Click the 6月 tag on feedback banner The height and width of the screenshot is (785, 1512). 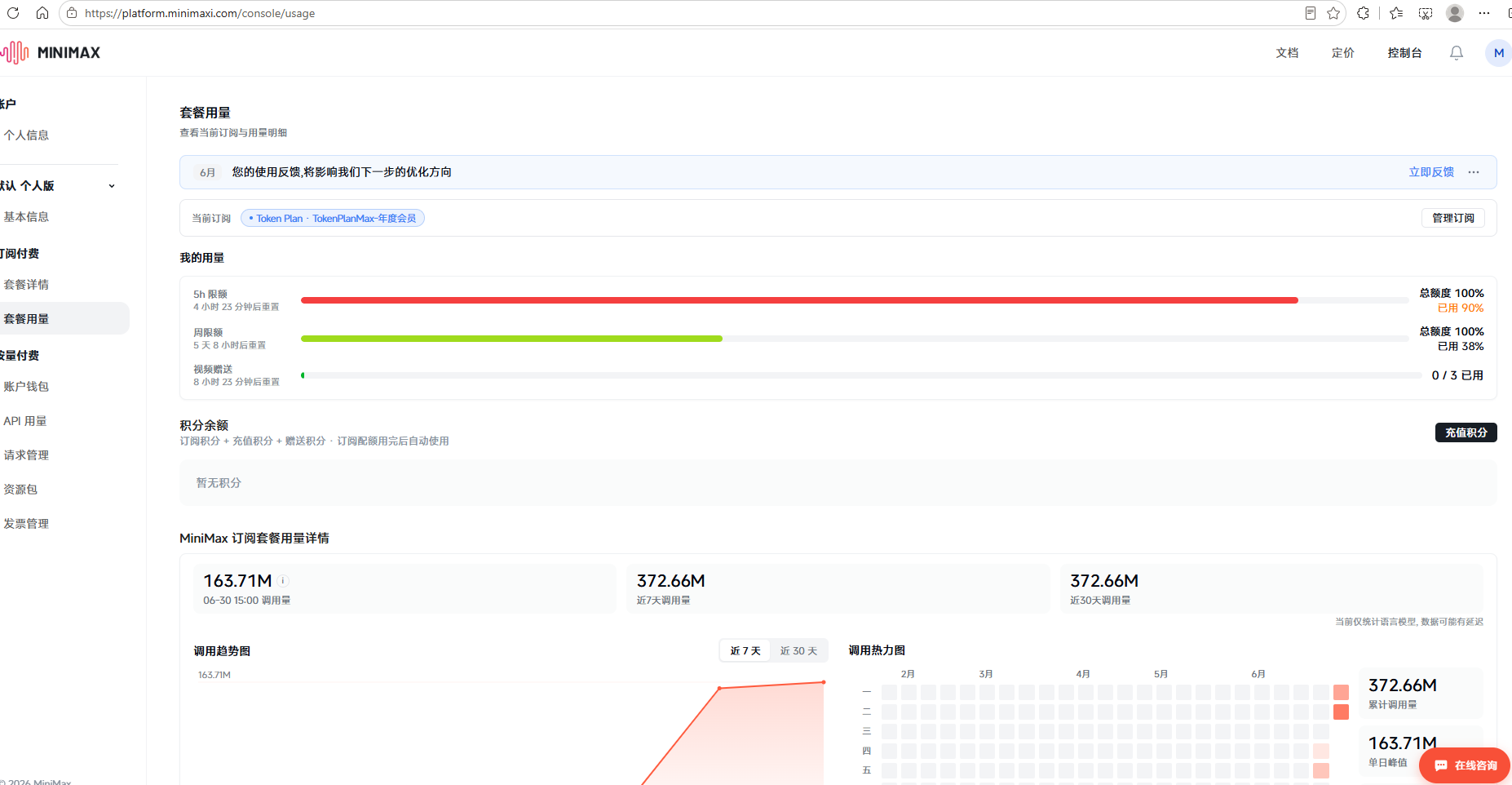click(x=208, y=173)
